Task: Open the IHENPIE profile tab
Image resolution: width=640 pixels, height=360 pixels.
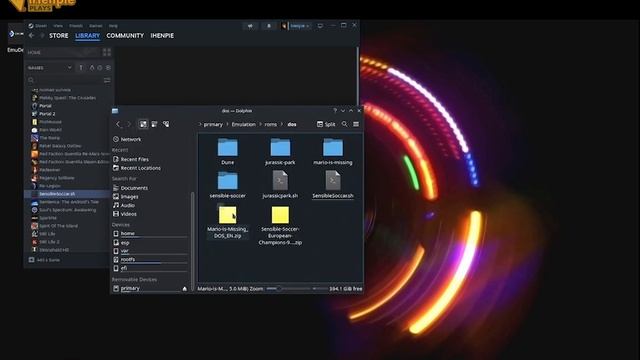Action: (x=162, y=36)
